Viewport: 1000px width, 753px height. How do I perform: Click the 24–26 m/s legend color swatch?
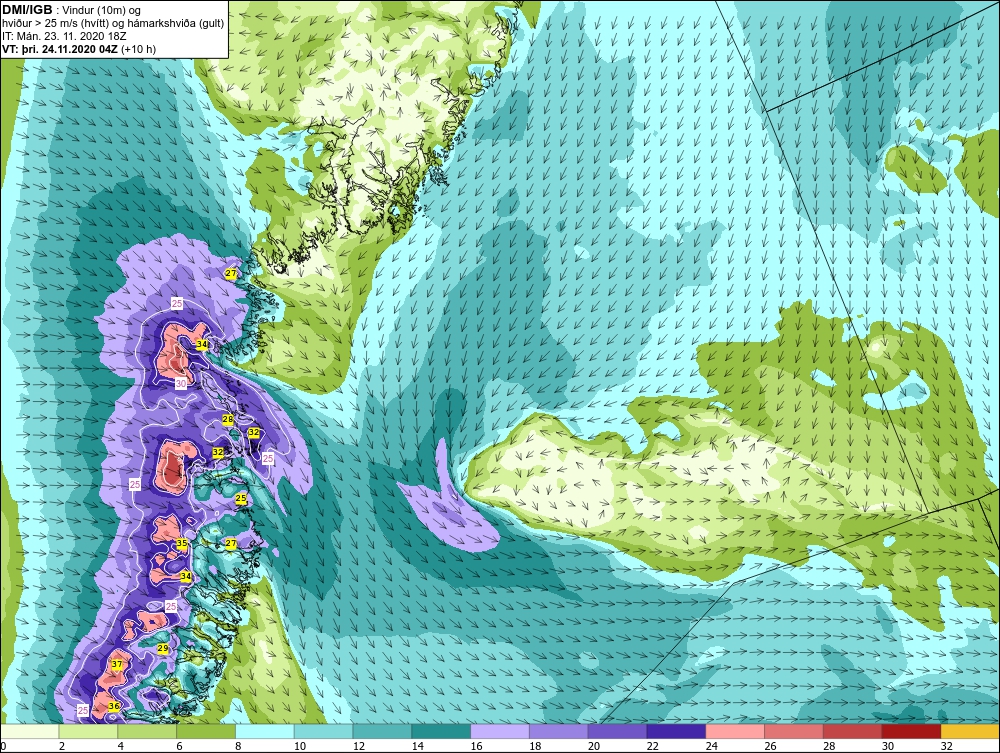click(x=735, y=731)
